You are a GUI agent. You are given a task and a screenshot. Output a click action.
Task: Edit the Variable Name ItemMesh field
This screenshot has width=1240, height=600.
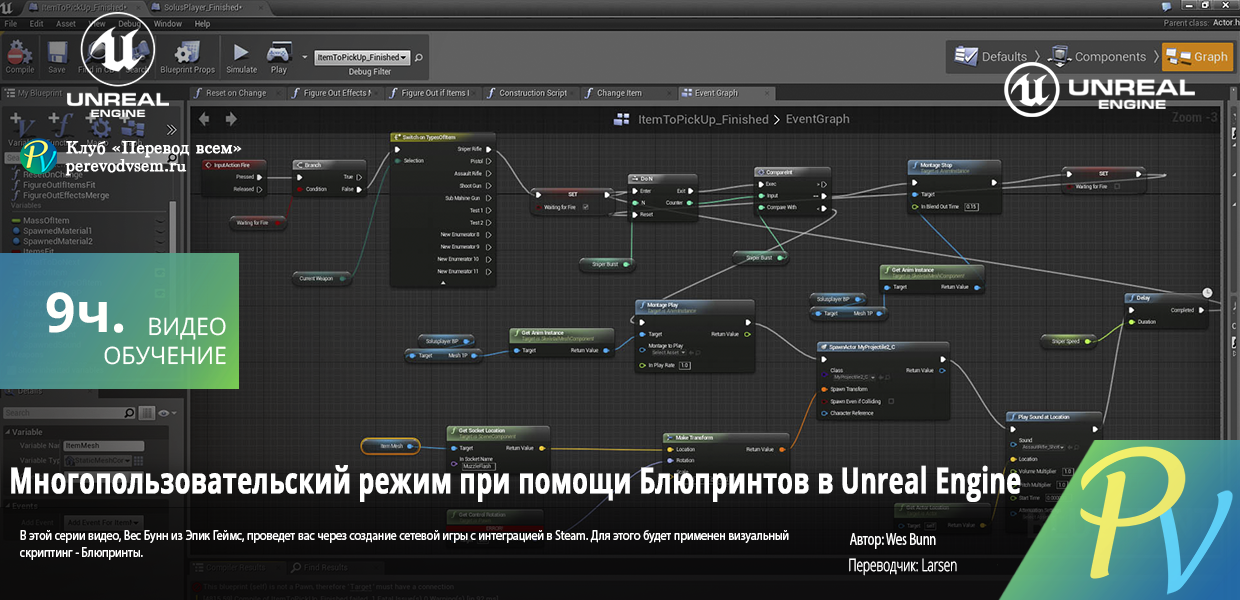point(106,446)
